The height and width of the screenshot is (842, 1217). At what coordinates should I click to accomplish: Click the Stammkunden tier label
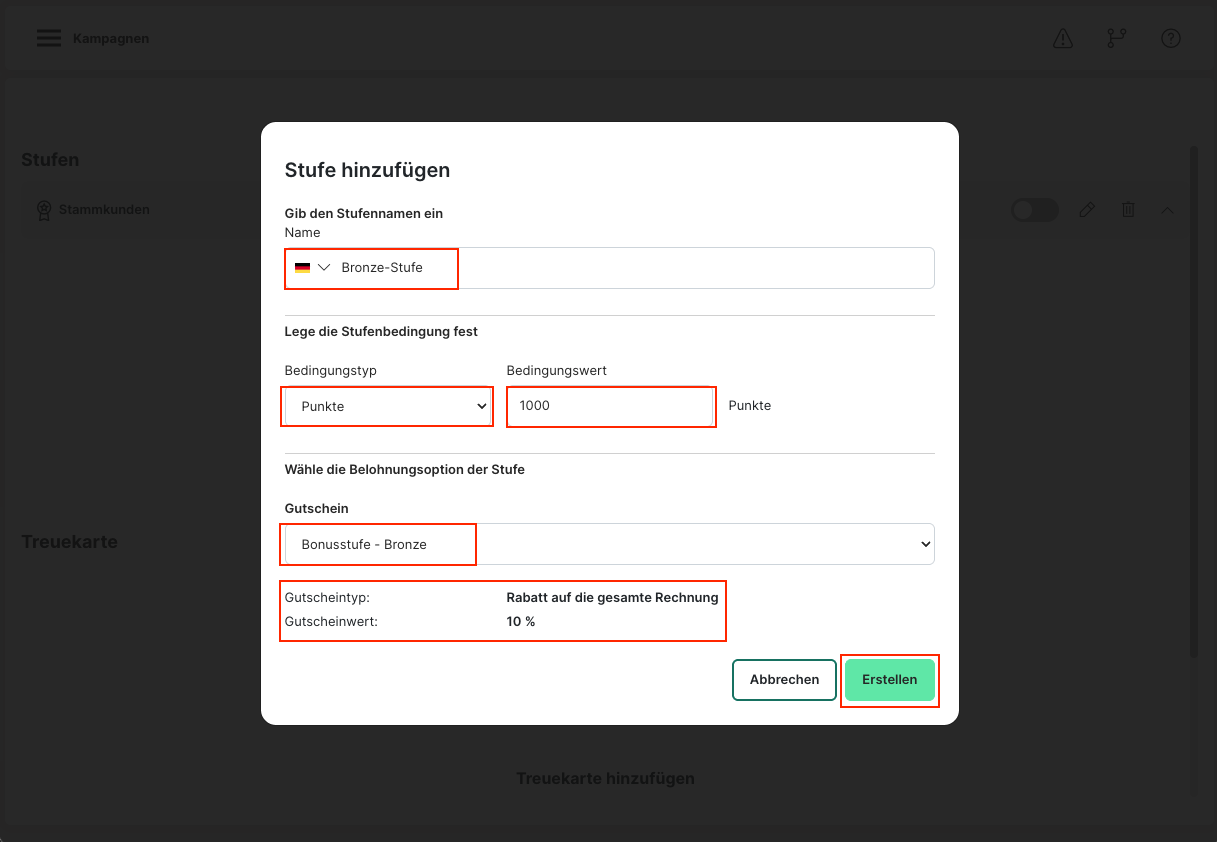(104, 210)
